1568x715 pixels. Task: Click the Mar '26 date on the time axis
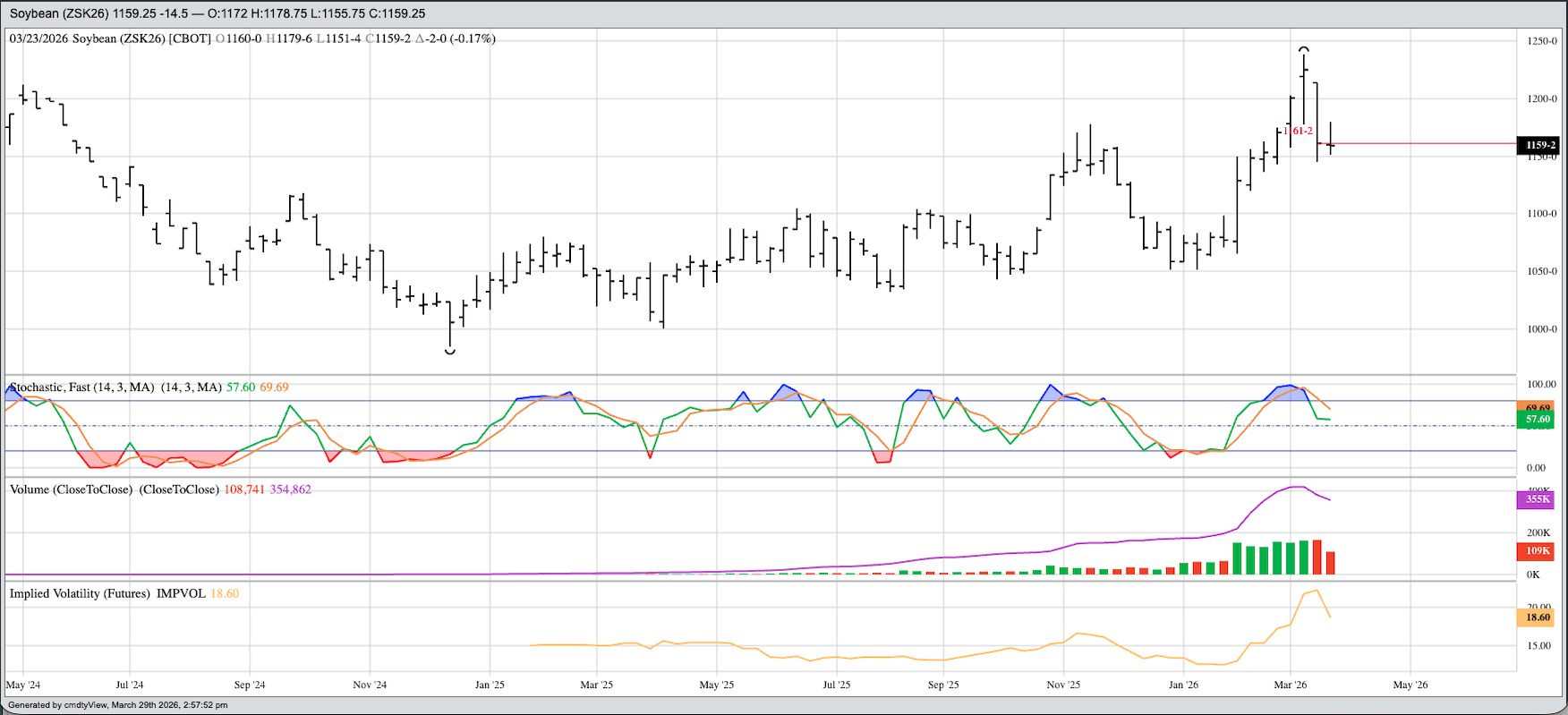pos(1290,685)
